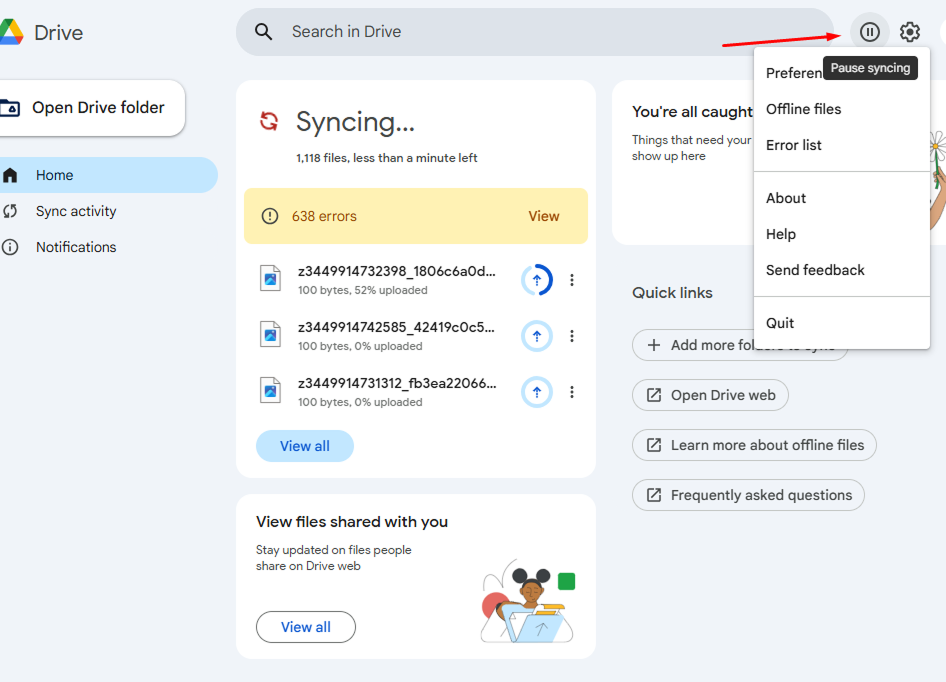Go to Sync activity in sidebar

coord(76,211)
